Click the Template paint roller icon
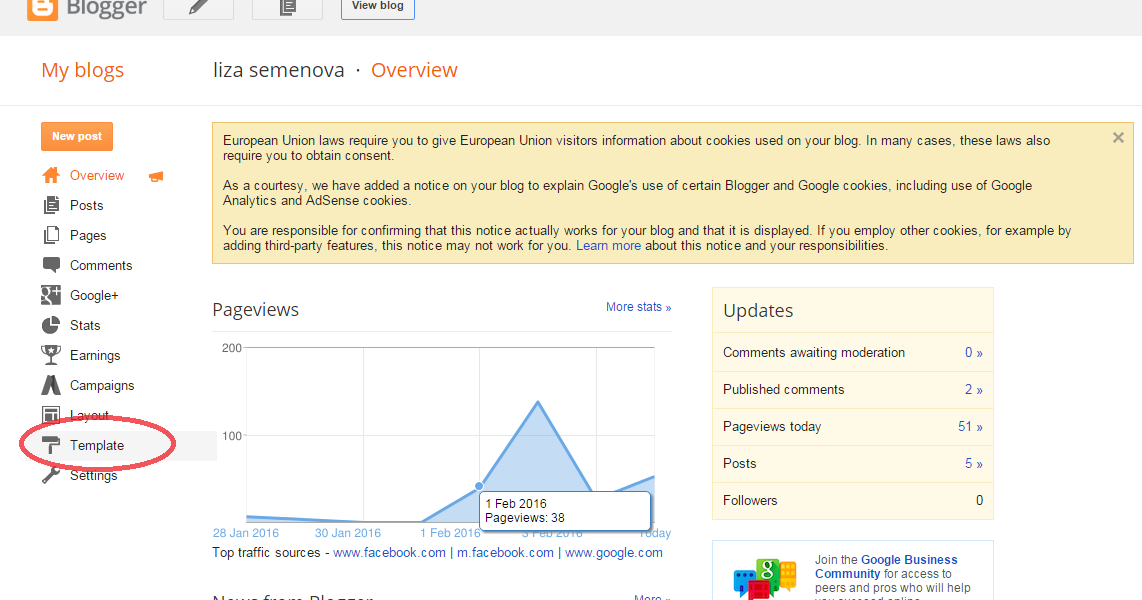This screenshot has width=1142, height=600. click(51, 445)
